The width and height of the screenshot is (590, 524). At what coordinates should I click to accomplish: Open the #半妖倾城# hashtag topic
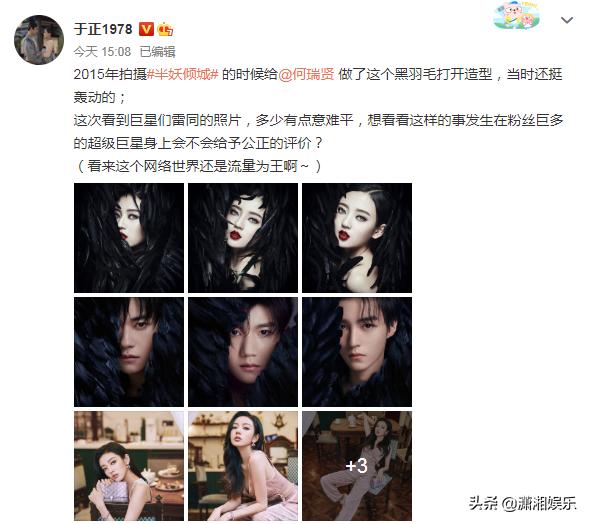point(182,74)
